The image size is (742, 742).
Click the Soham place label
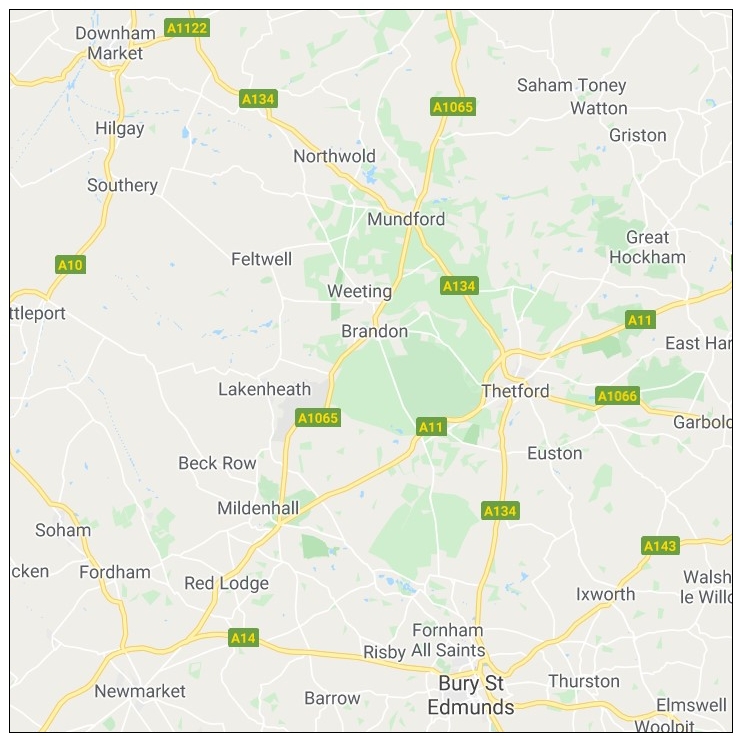tap(63, 530)
